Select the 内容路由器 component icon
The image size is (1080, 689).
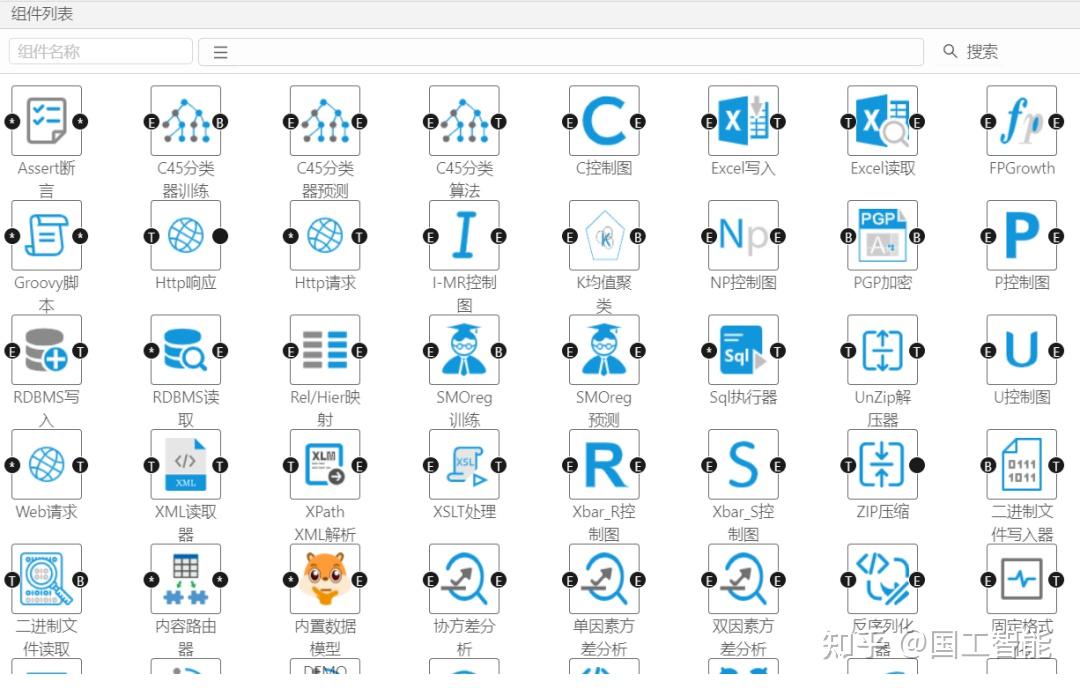pyautogui.click(x=186, y=579)
